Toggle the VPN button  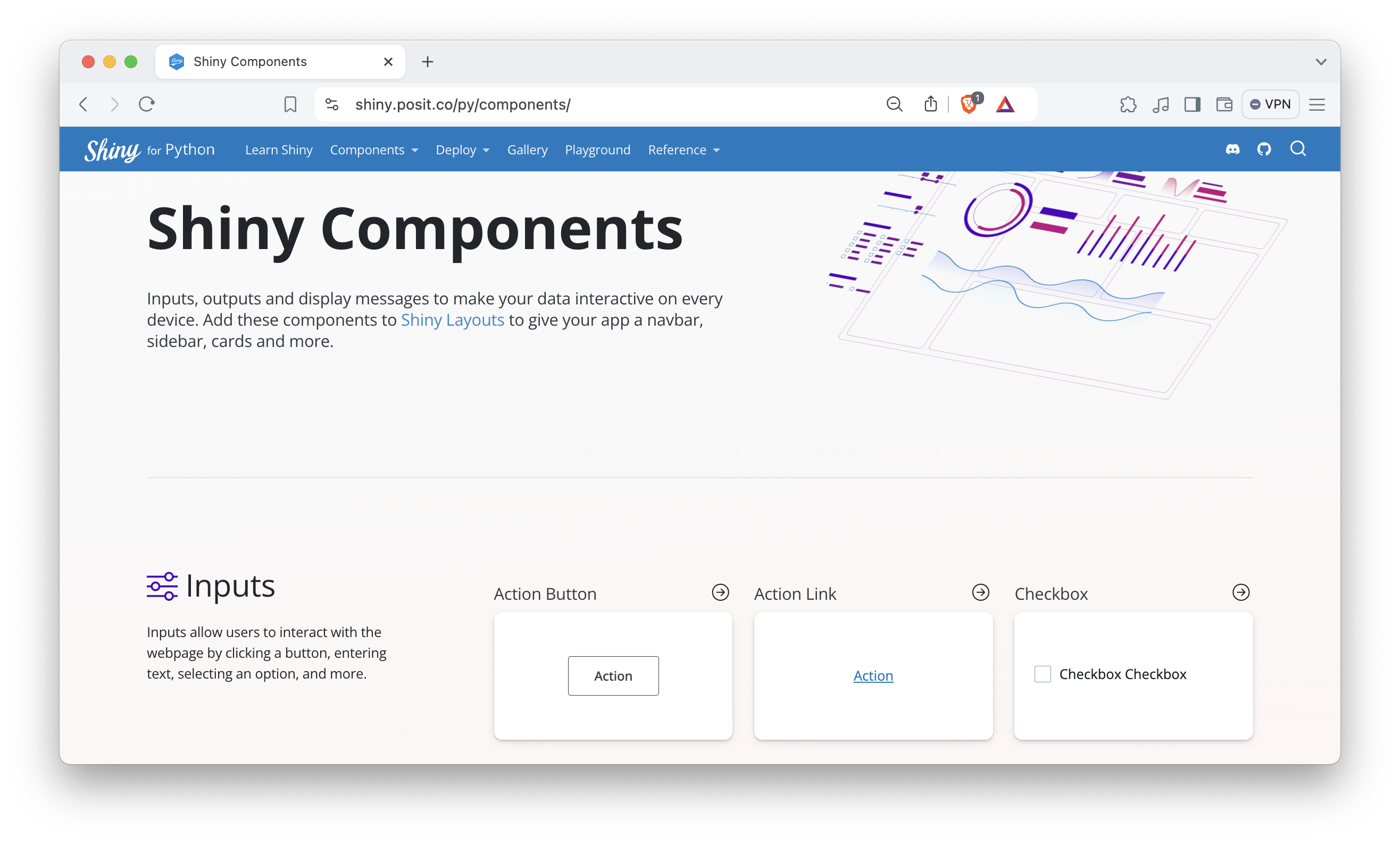coord(1271,104)
